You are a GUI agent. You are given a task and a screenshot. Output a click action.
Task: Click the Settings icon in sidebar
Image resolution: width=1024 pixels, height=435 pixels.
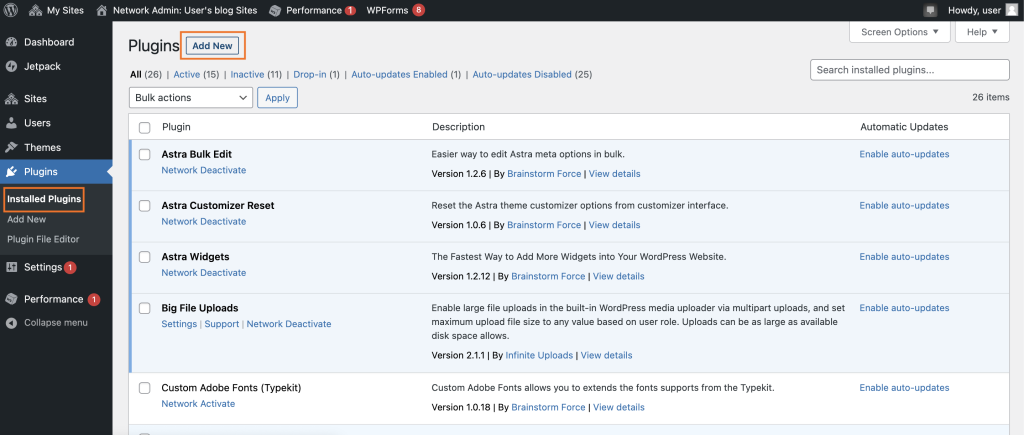click(11, 267)
